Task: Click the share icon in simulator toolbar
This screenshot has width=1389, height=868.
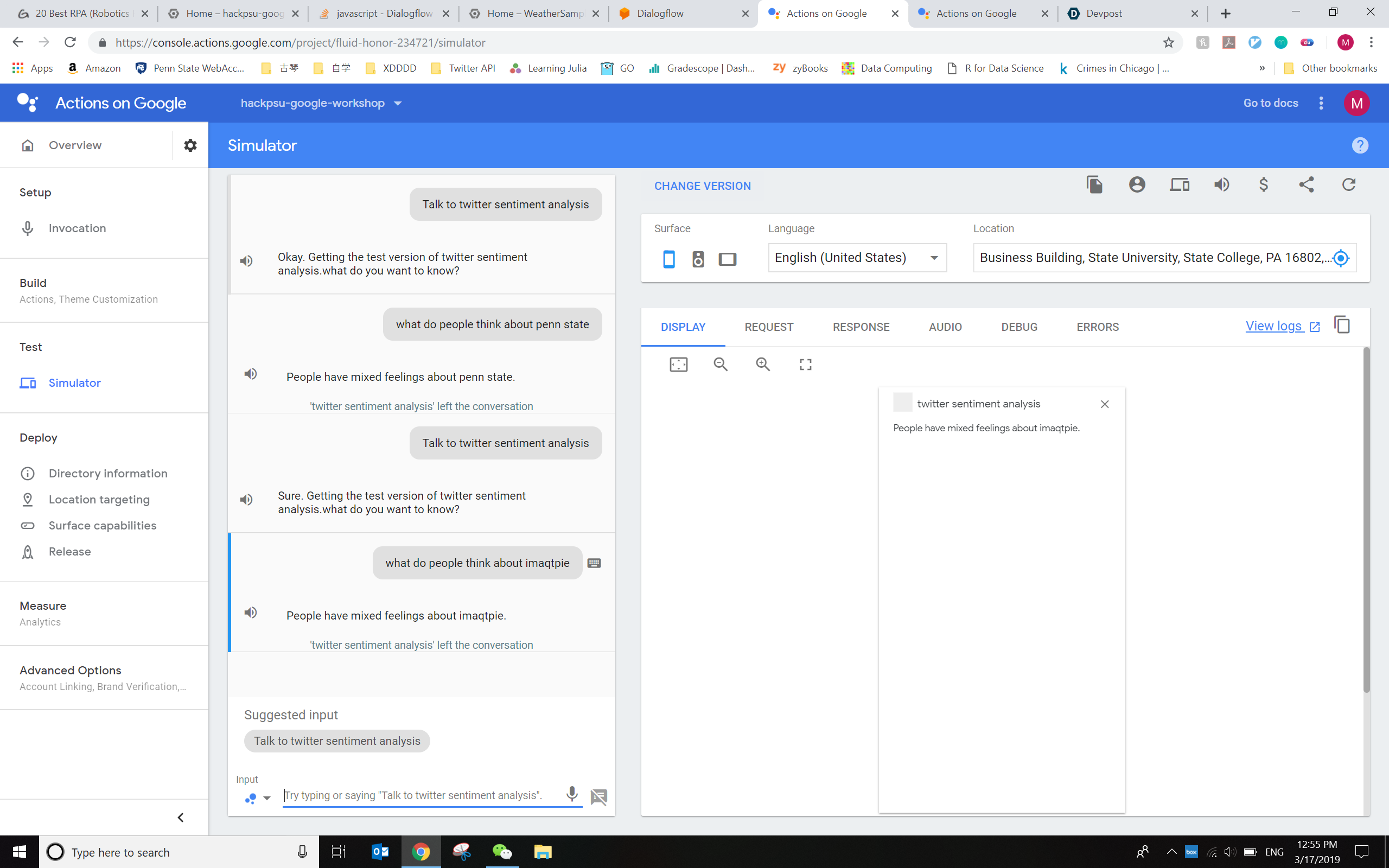Action: pos(1306,185)
